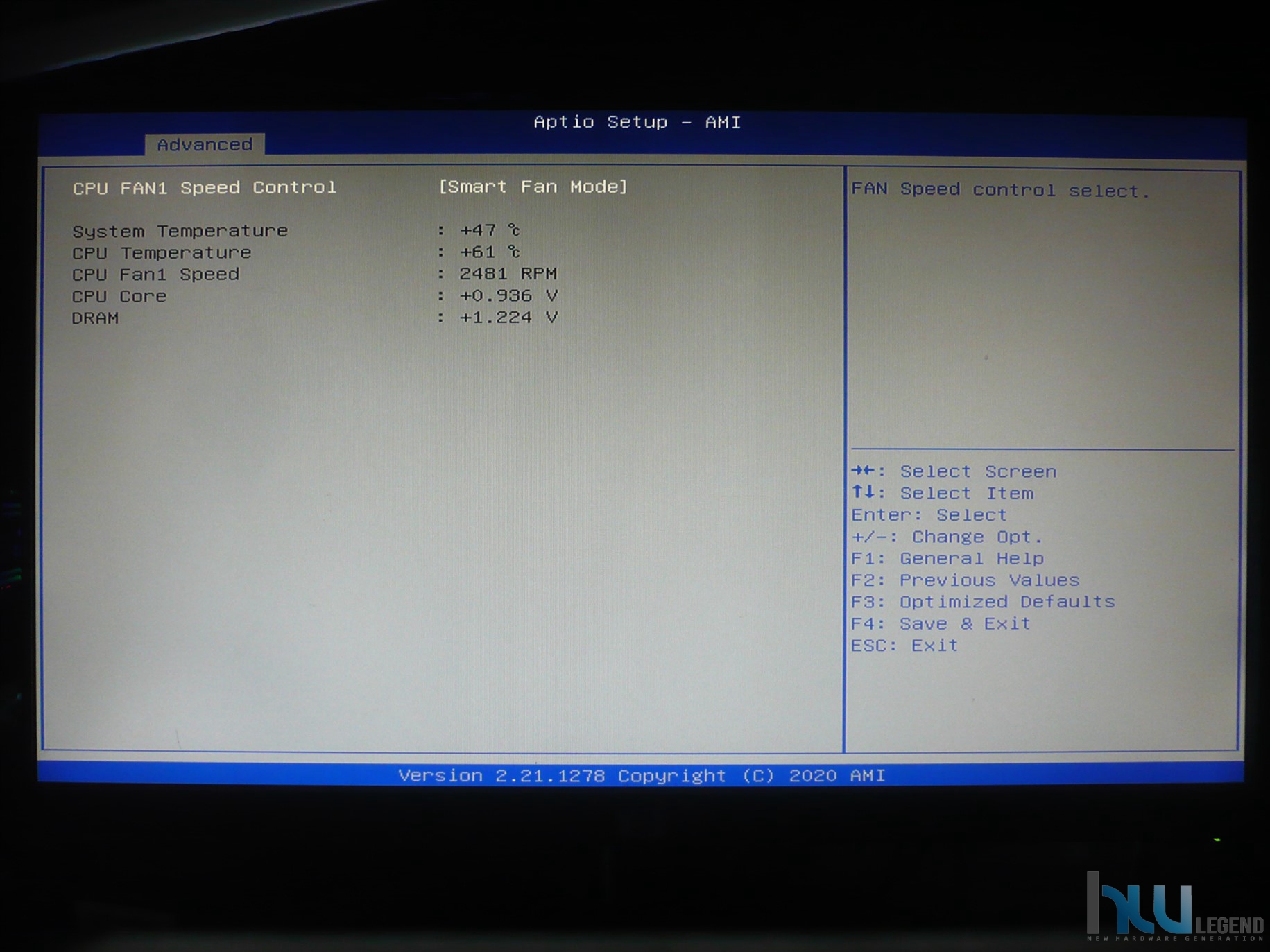The height and width of the screenshot is (952, 1270).
Task: Select the System Temperature row label
Action: (x=180, y=231)
